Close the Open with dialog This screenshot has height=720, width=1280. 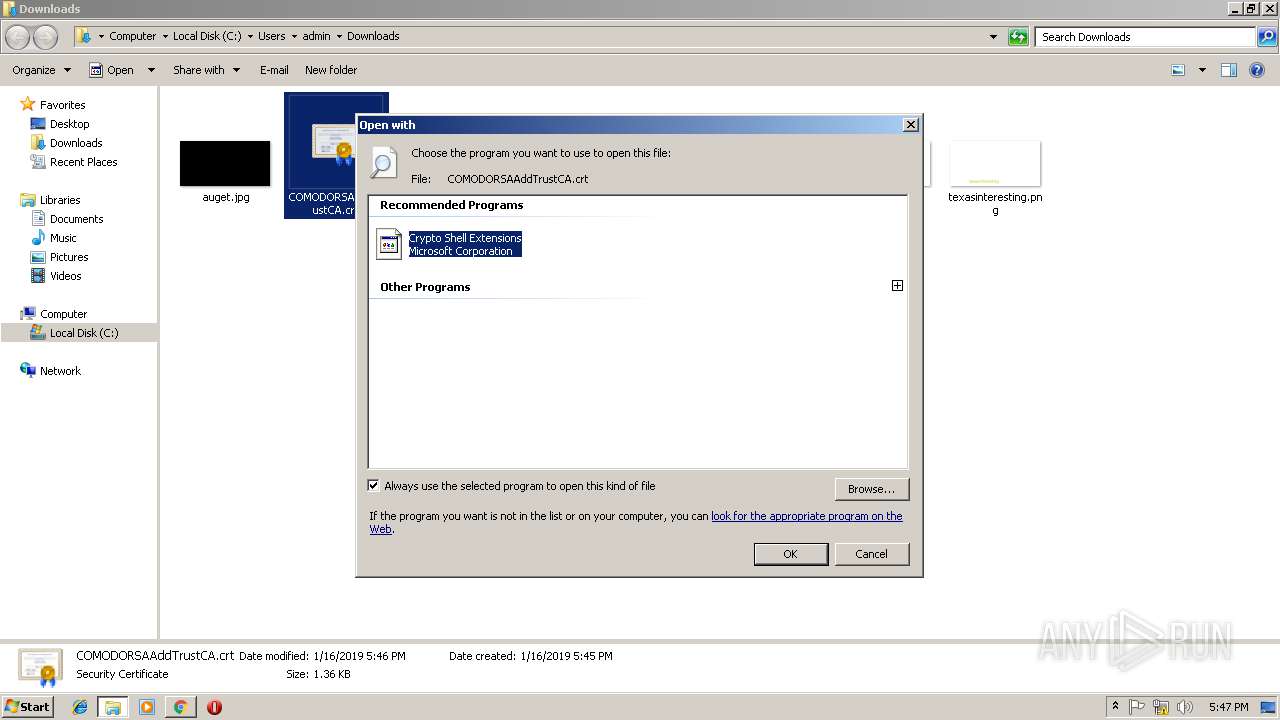[910, 125]
